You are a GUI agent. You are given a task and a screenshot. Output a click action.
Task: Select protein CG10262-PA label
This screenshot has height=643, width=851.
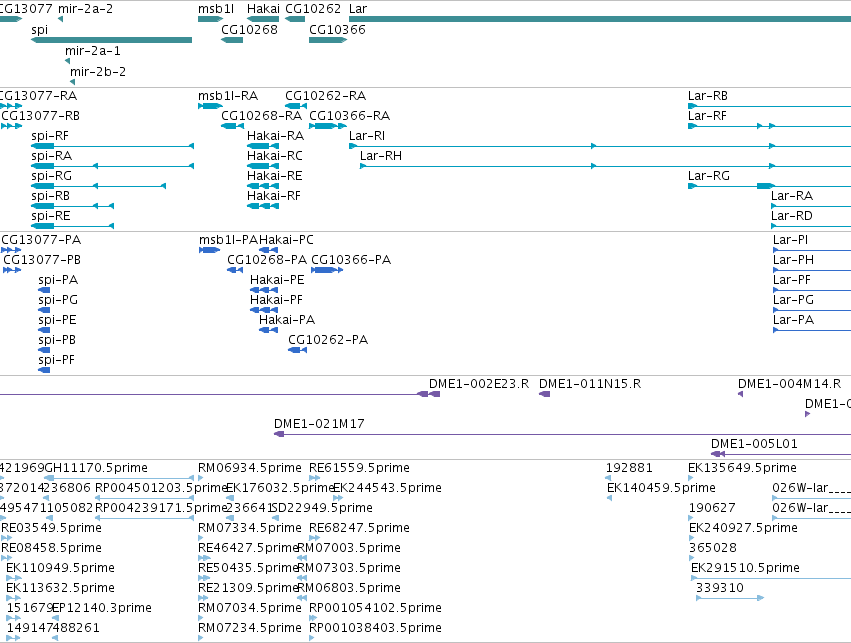[x=328, y=340]
